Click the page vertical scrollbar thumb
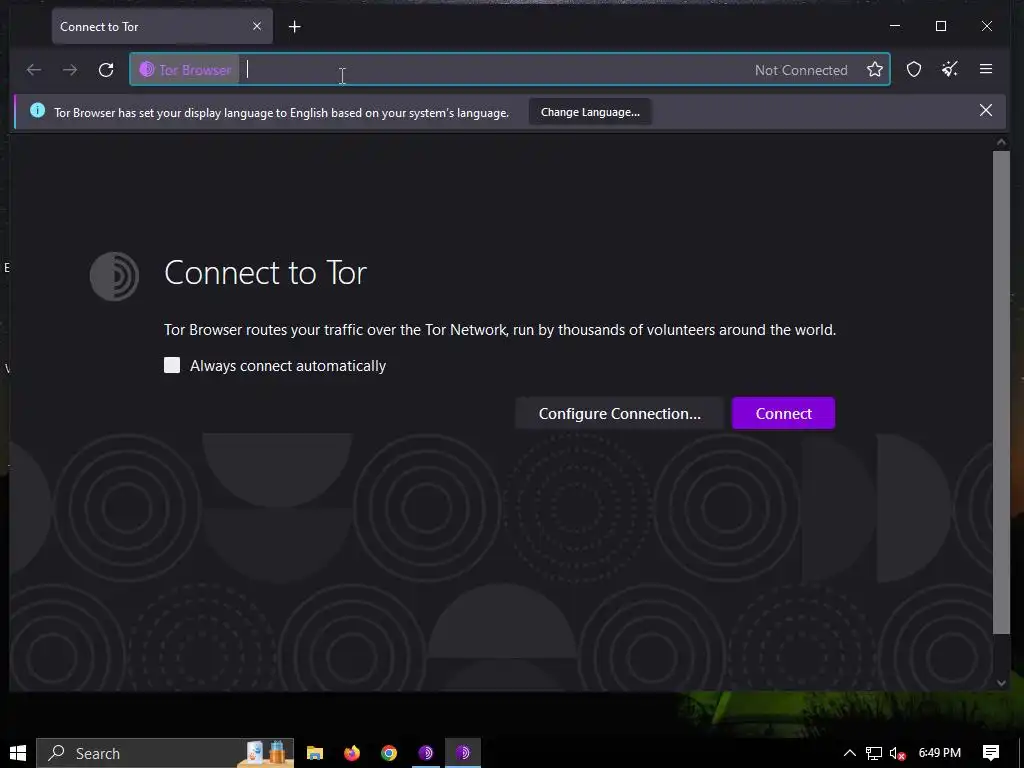The width and height of the screenshot is (1024, 768). pyautogui.click(x=1001, y=392)
